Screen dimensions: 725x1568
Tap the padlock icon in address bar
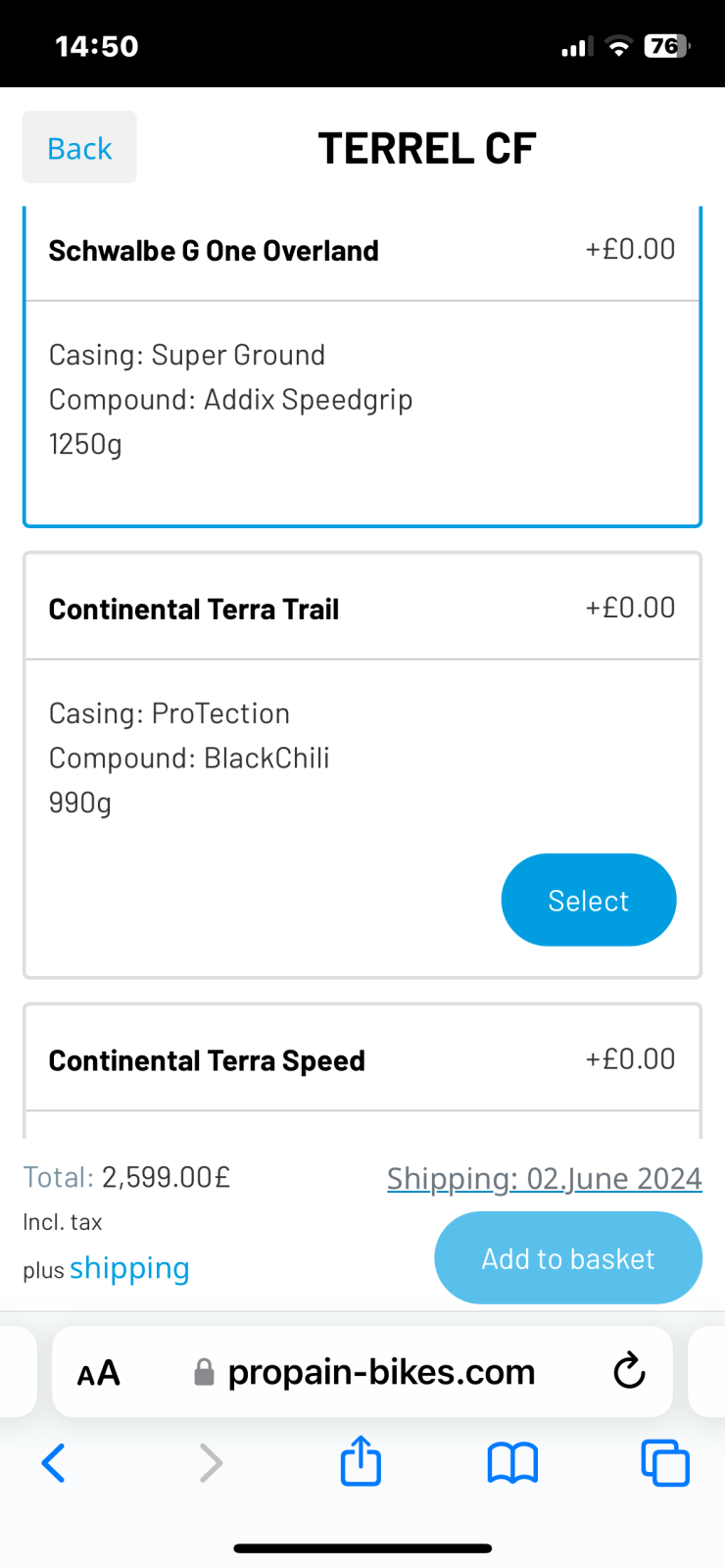[x=204, y=1372]
